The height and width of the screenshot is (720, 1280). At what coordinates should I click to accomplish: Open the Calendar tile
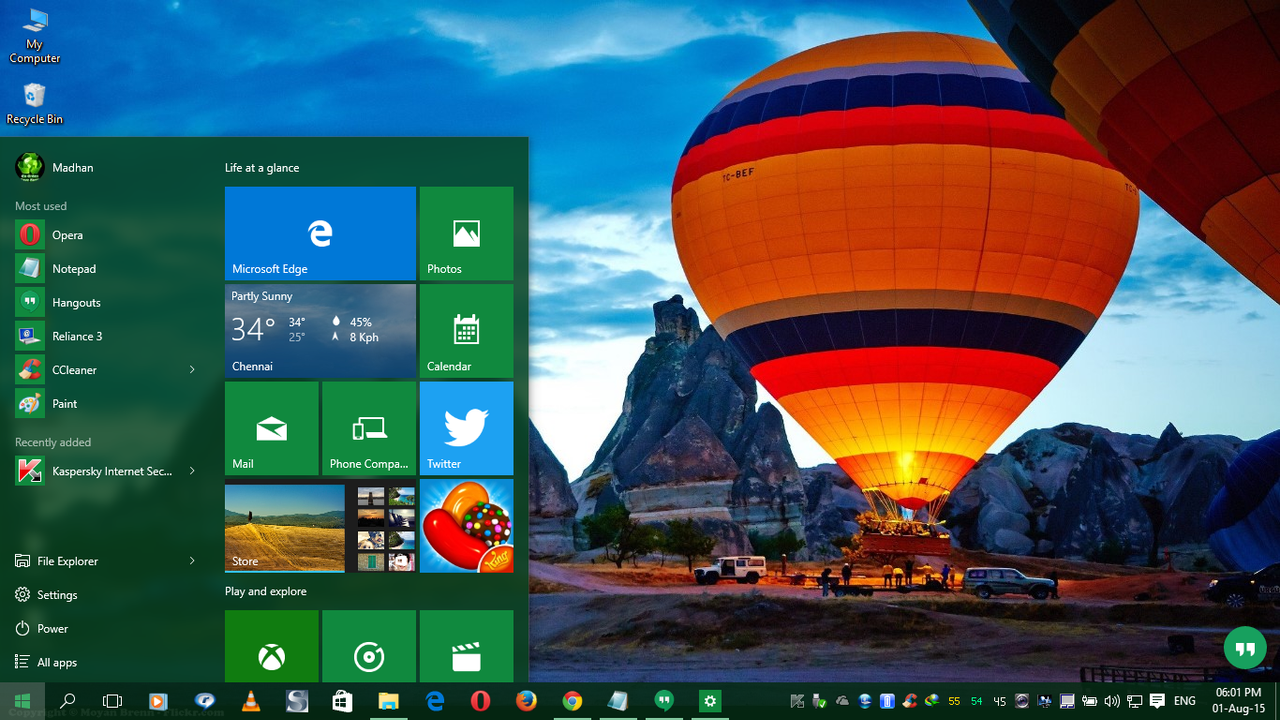point(466,331)
